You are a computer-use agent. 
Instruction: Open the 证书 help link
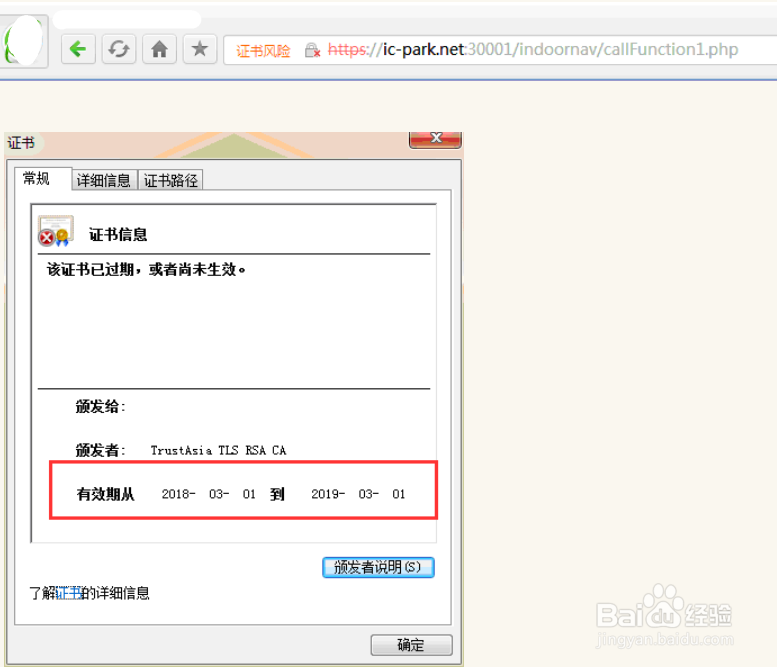[x=69, y=593]
